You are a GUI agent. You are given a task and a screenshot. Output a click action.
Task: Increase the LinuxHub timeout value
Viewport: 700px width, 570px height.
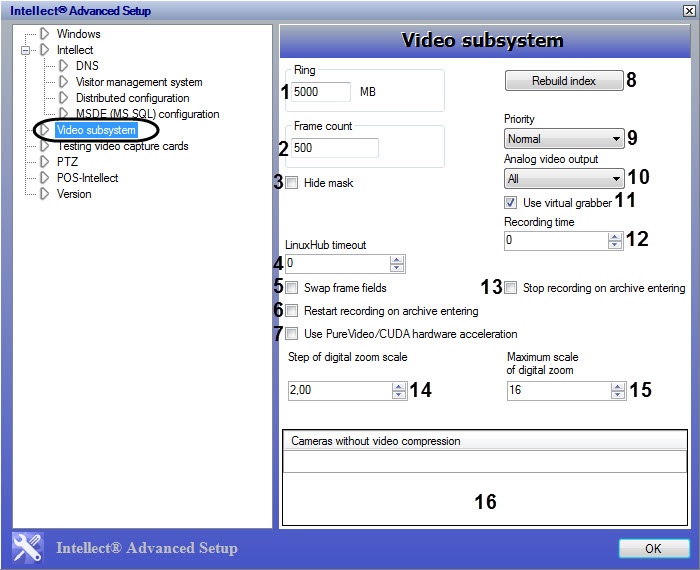click(x=397, y=259)
